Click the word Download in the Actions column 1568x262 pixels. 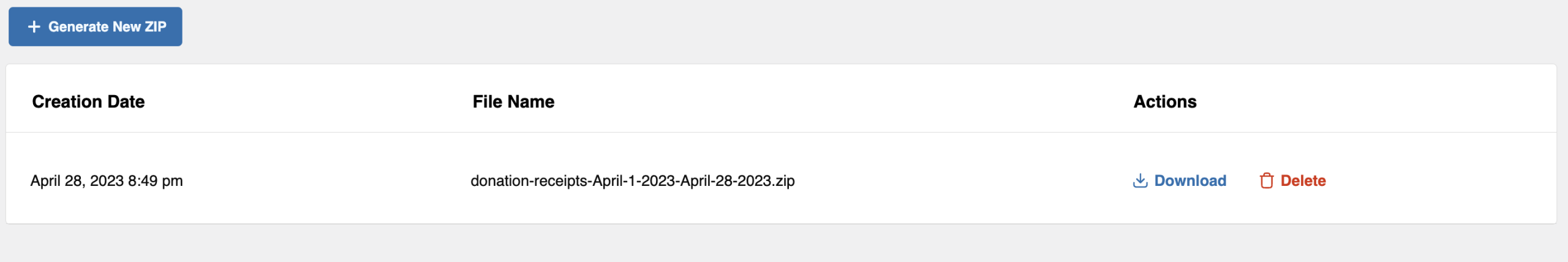coord(1190,180)
